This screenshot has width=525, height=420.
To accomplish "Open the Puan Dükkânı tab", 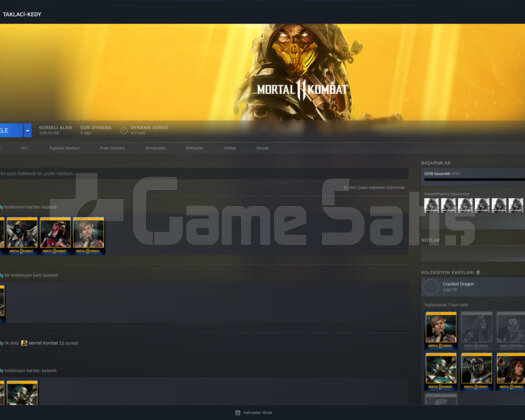I will click(x=112, y=148).
